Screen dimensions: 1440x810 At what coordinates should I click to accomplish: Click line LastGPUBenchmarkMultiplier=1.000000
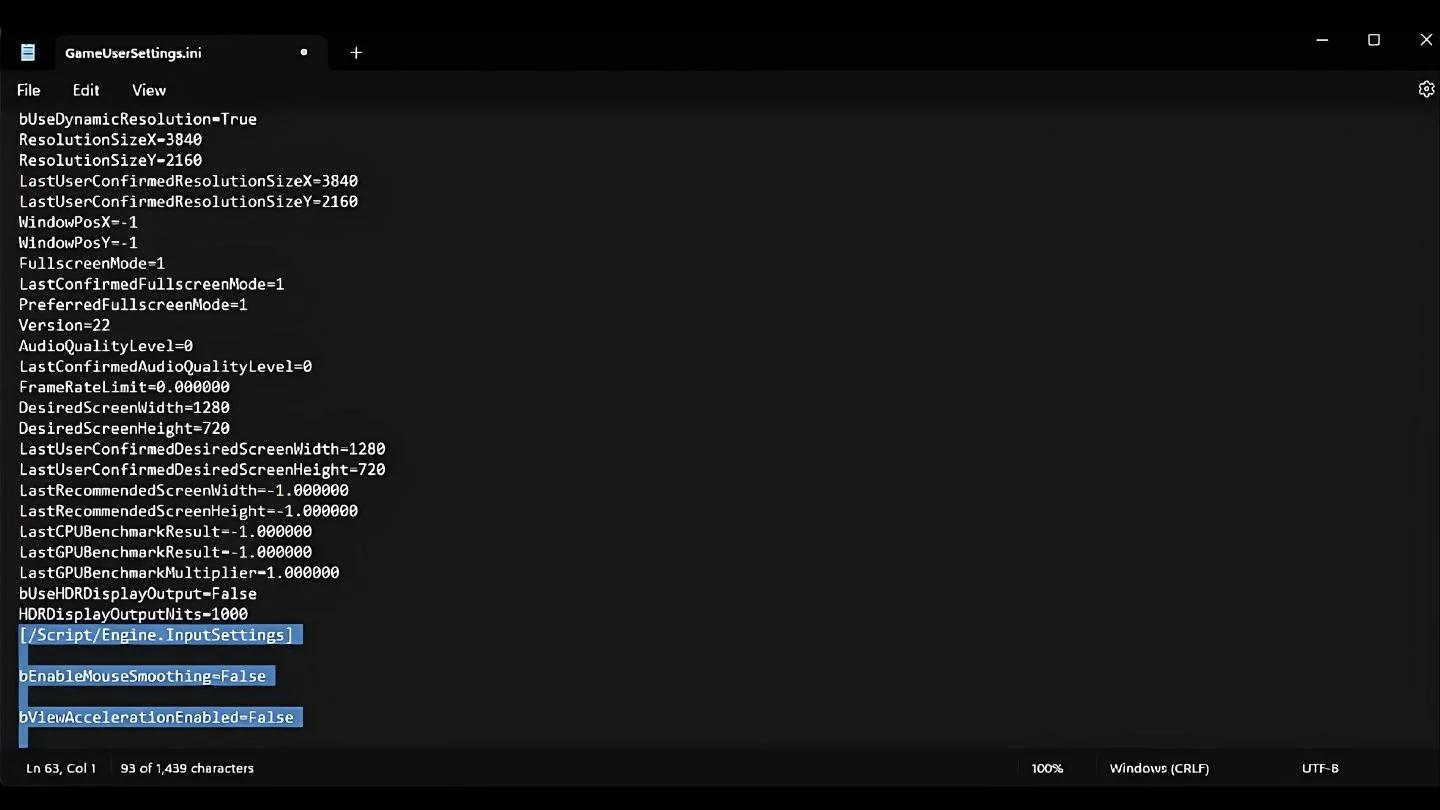[179, 573]
